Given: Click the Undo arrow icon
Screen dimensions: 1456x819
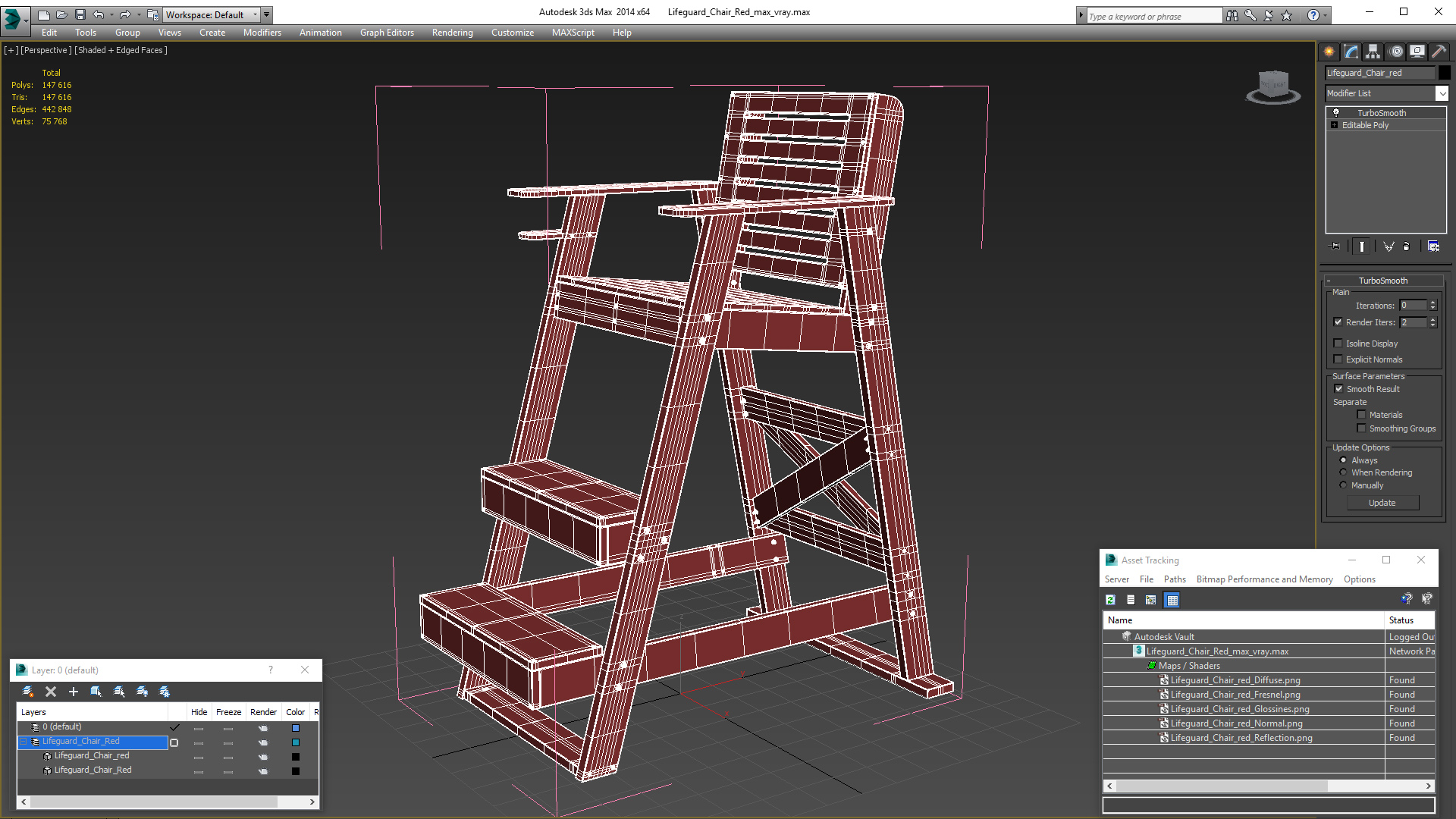Looking at the screenshot, I should pyautogui.click(x=98, y=14).
